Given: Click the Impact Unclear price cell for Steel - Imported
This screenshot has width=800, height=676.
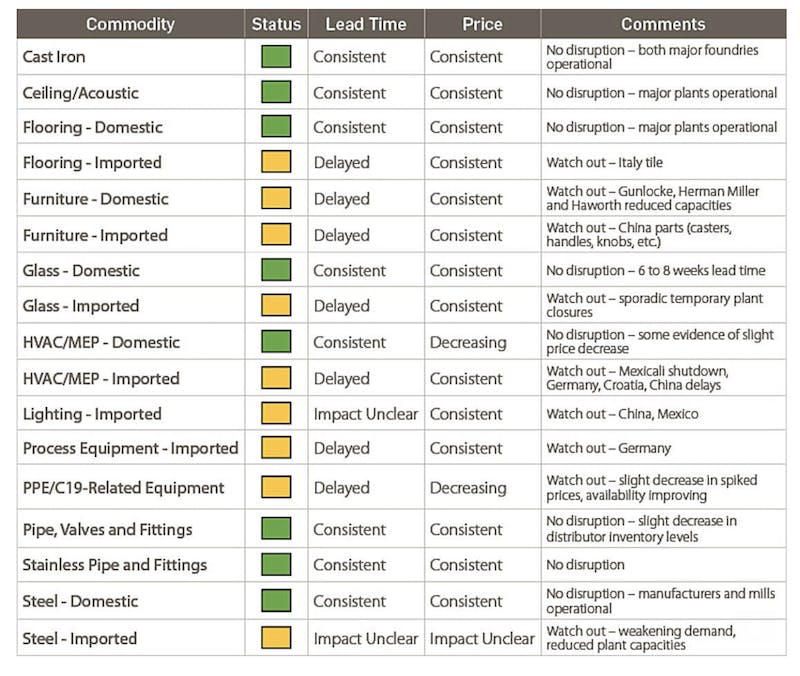Looking at the screenshot, I should tap(482, 638).
